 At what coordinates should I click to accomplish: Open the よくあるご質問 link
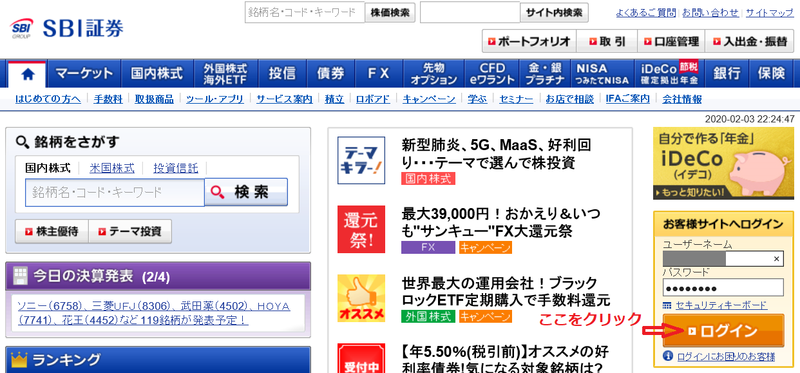646,13
